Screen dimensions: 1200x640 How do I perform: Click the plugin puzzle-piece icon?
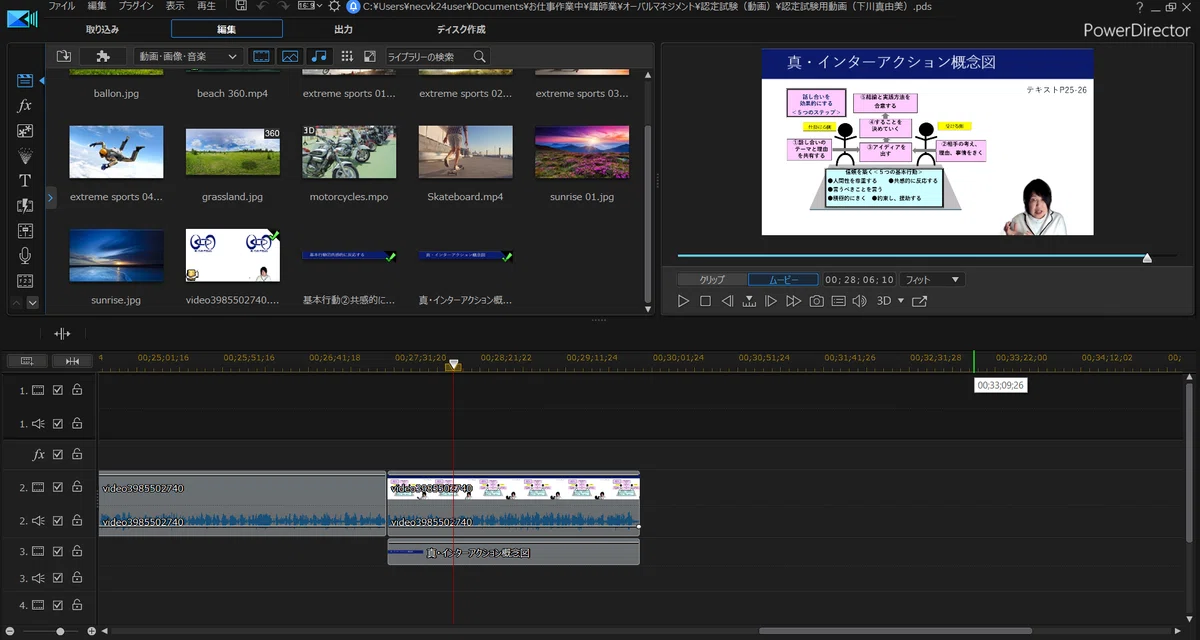click(x=102, y=56)
